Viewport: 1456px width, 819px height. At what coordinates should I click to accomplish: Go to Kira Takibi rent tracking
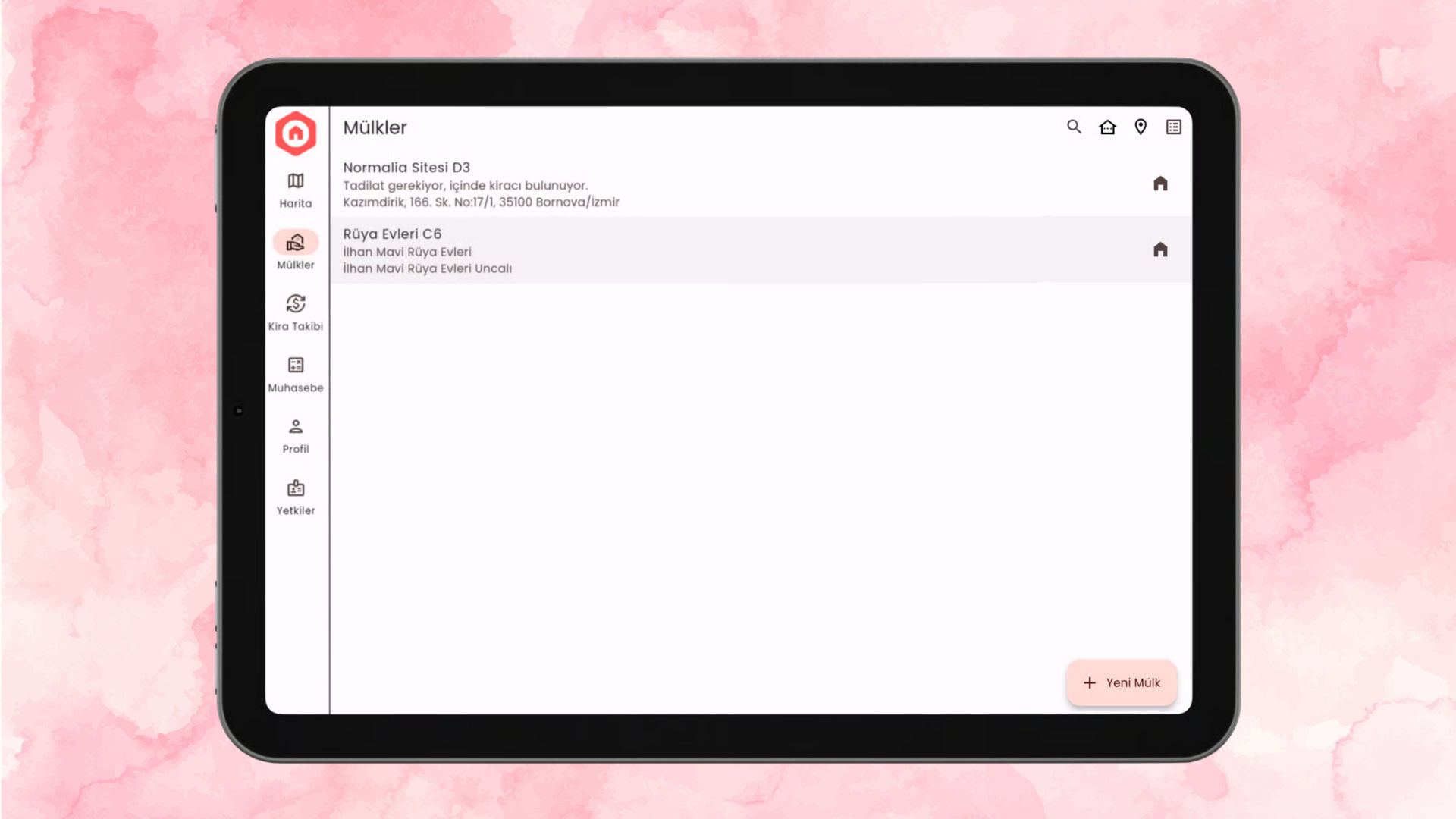(x=296, y=312)
